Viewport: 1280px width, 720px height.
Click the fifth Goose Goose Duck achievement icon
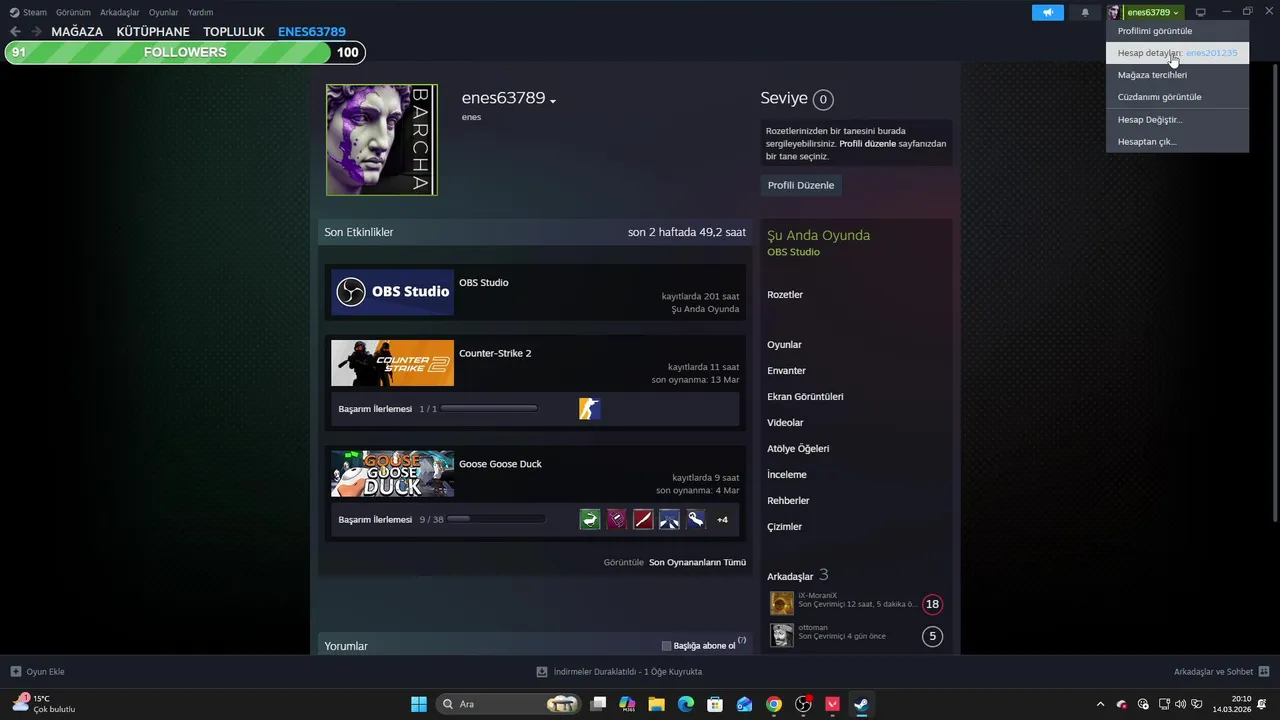pos(696,519)
